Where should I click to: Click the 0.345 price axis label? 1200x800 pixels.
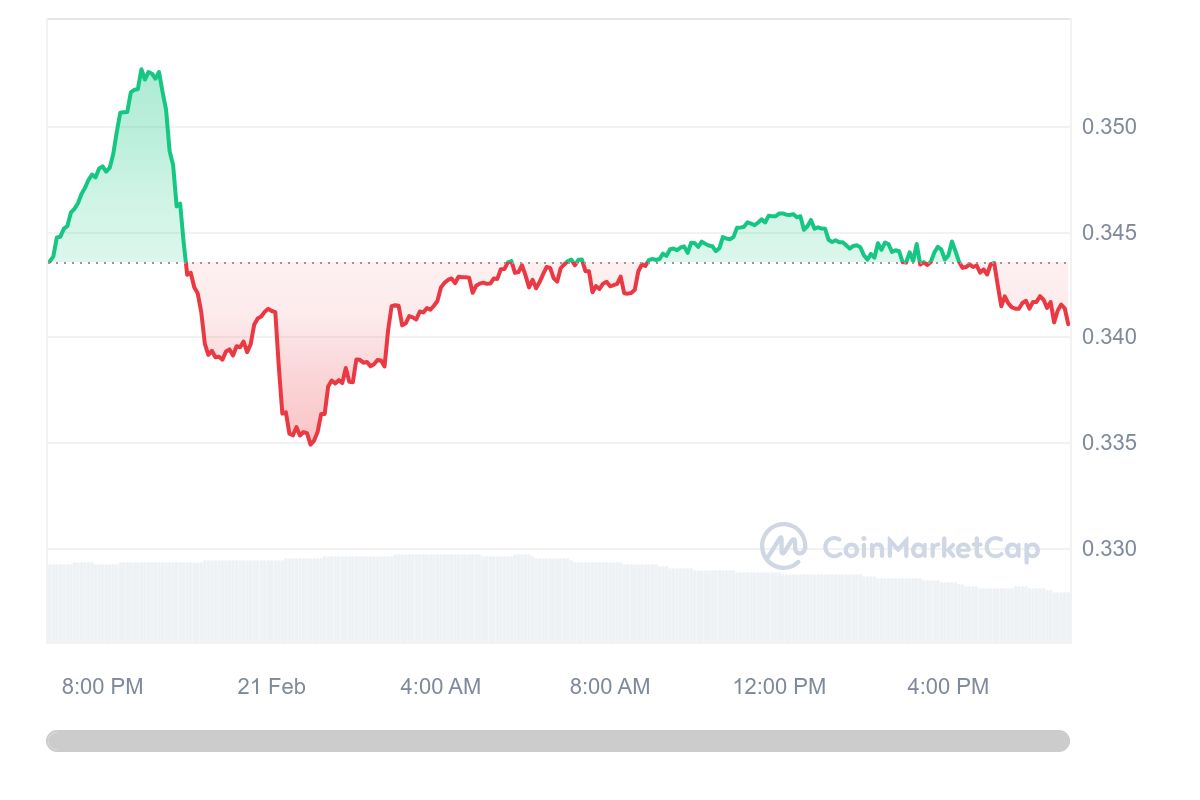tap(1109, 233)
